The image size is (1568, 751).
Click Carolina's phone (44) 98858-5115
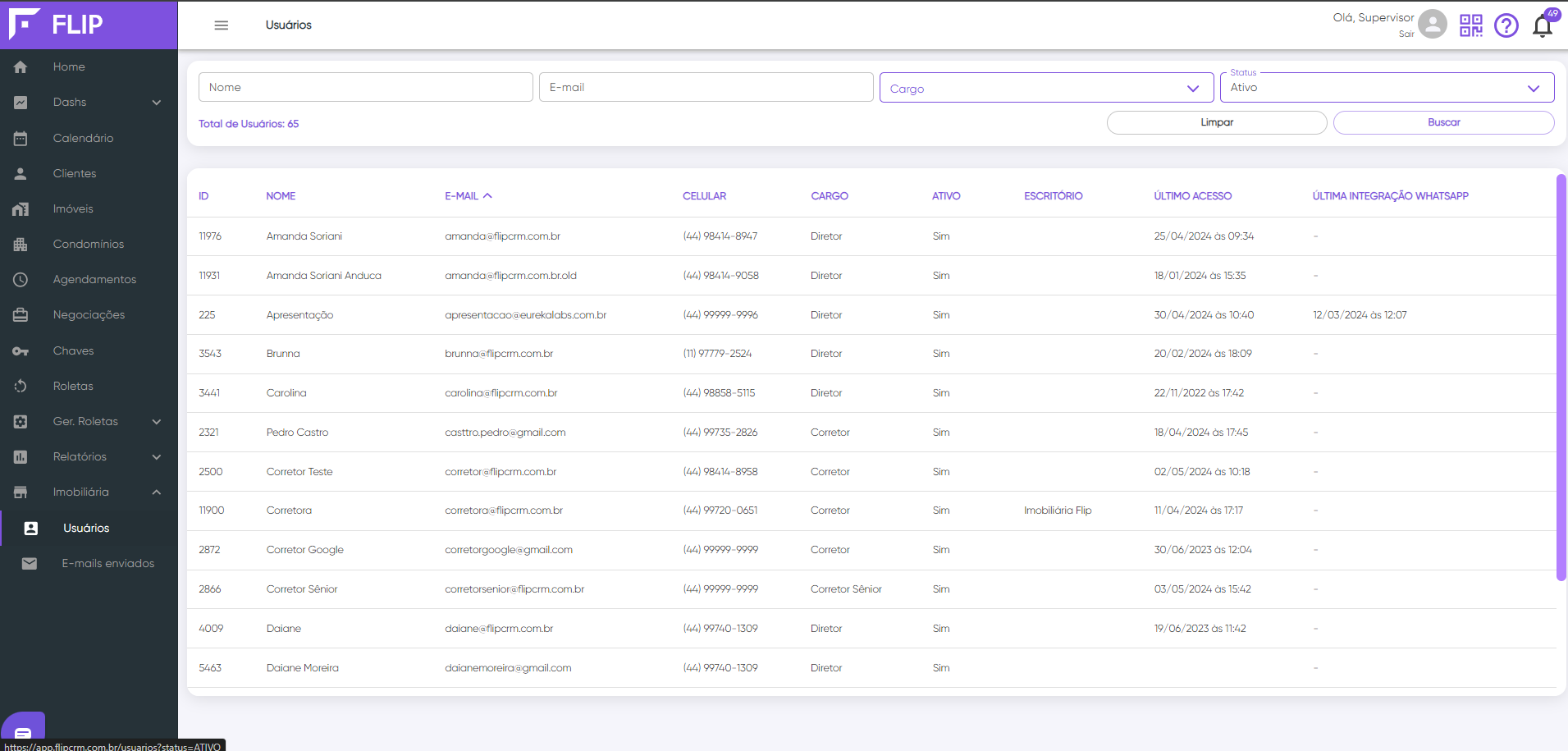pos(719,393)
